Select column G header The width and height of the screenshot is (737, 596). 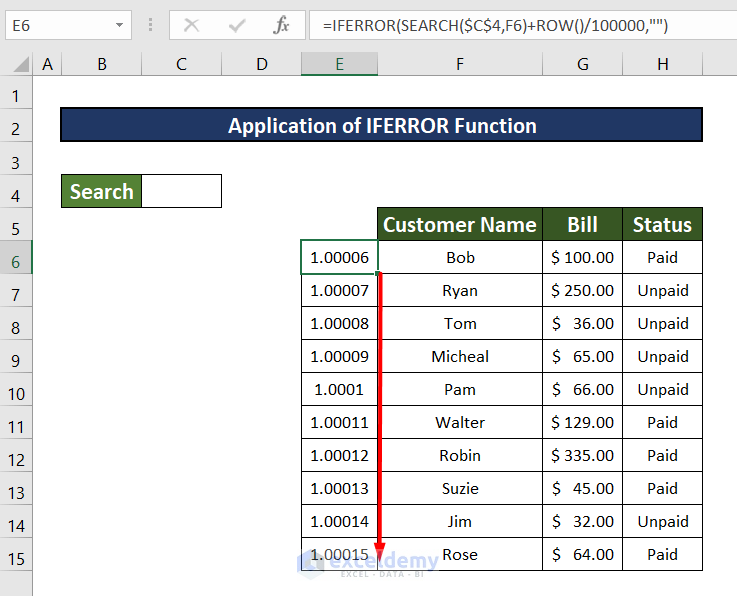(x=582, y=64)
